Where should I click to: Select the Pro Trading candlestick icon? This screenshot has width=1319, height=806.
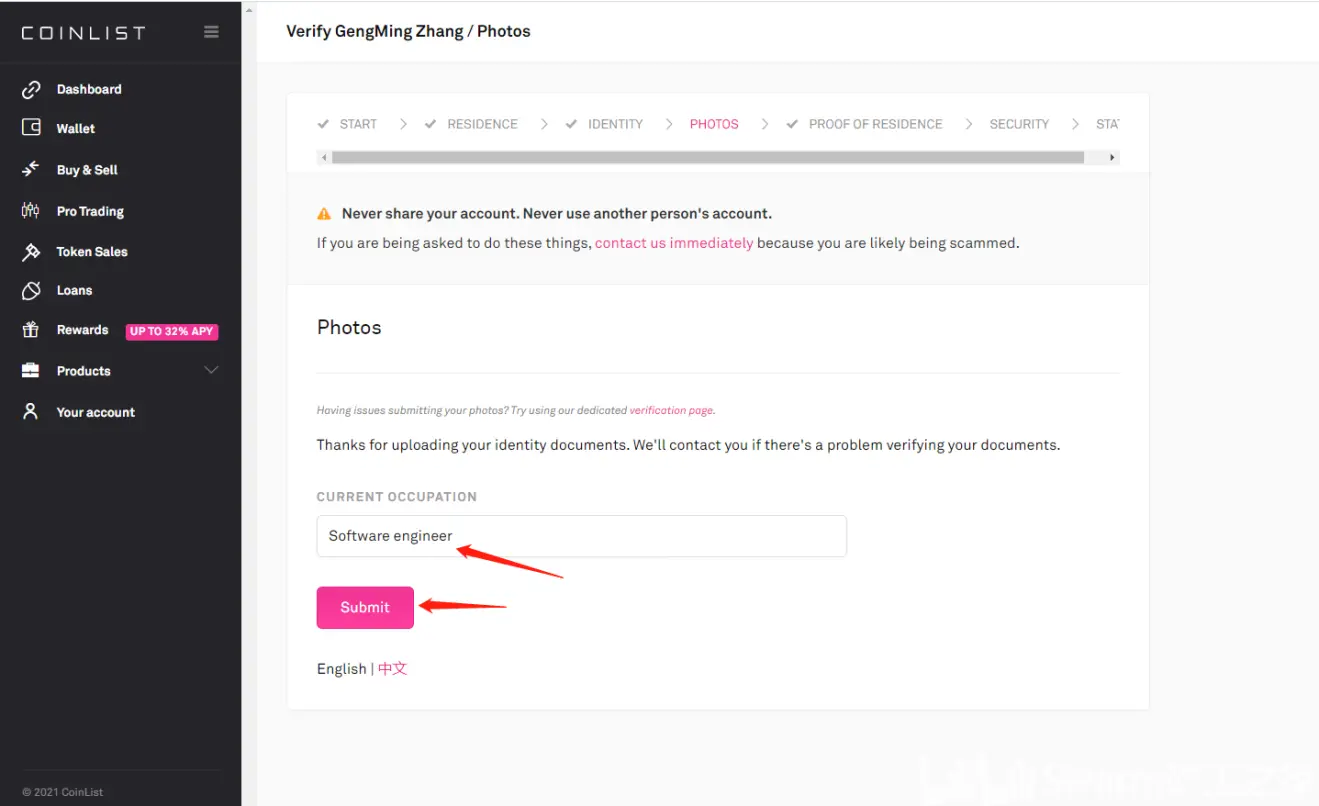point(31,211)
